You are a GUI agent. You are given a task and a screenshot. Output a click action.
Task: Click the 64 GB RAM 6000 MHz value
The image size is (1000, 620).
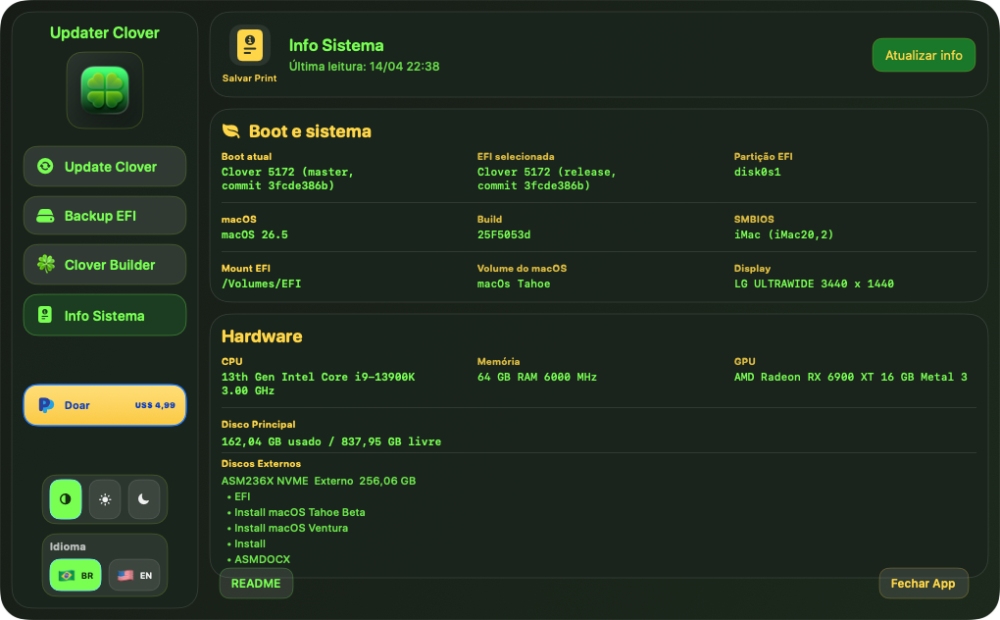point(537,377)
